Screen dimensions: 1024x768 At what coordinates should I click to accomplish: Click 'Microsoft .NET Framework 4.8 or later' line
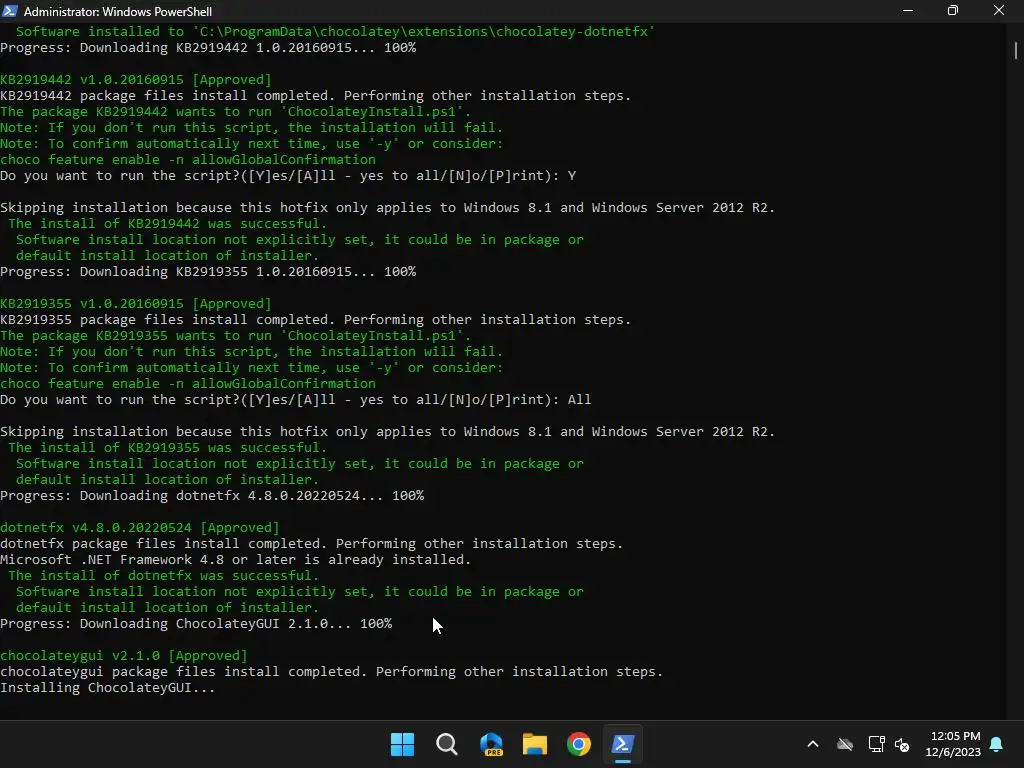click(236, 560)
